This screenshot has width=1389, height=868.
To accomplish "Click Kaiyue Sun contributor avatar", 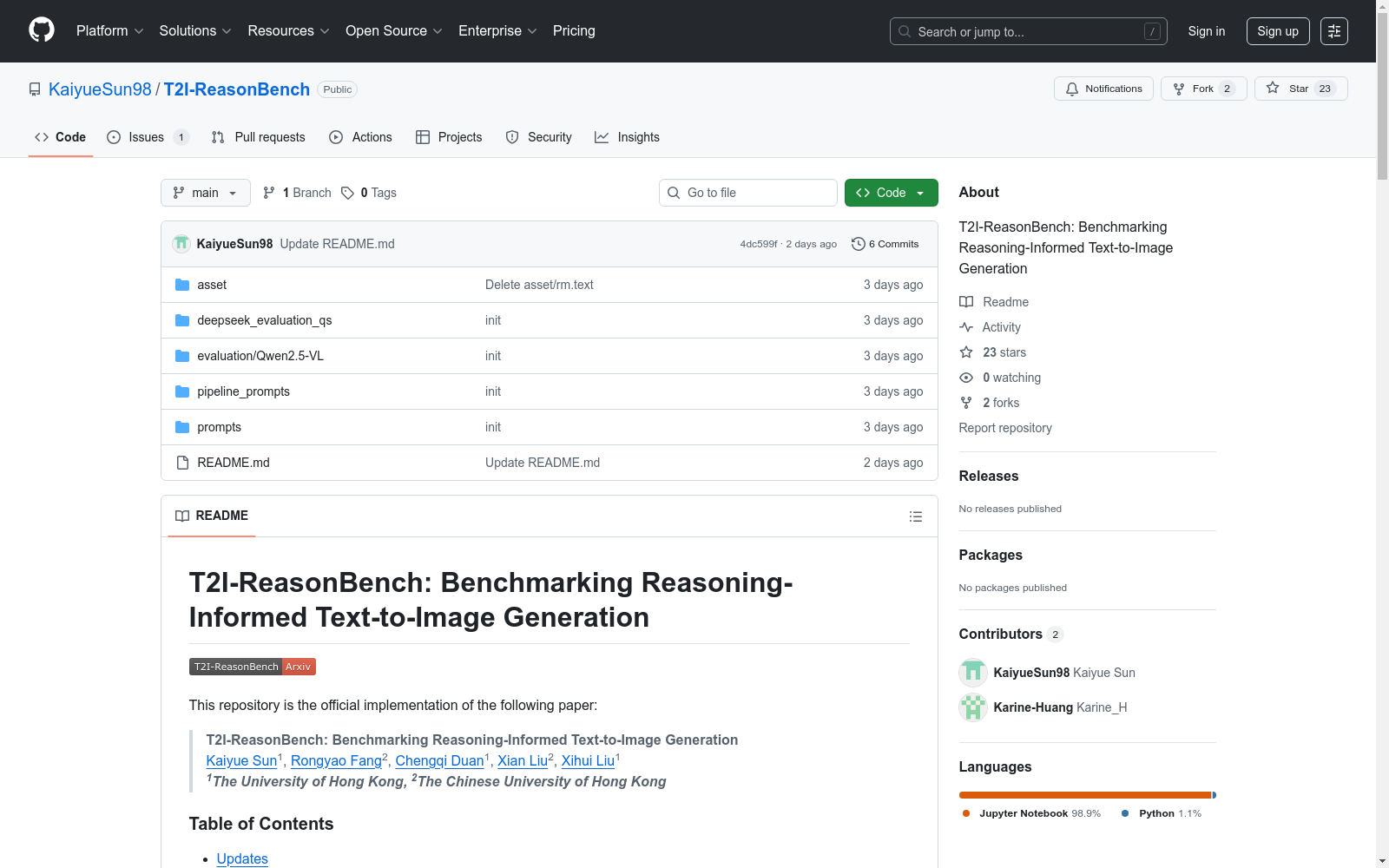I will point(973,673).
